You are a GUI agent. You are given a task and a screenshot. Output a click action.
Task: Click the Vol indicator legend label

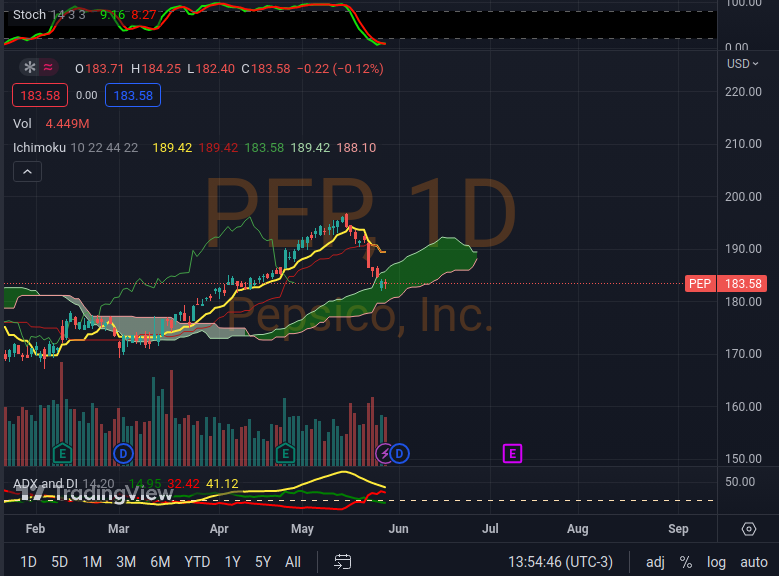tap(22, 124)
